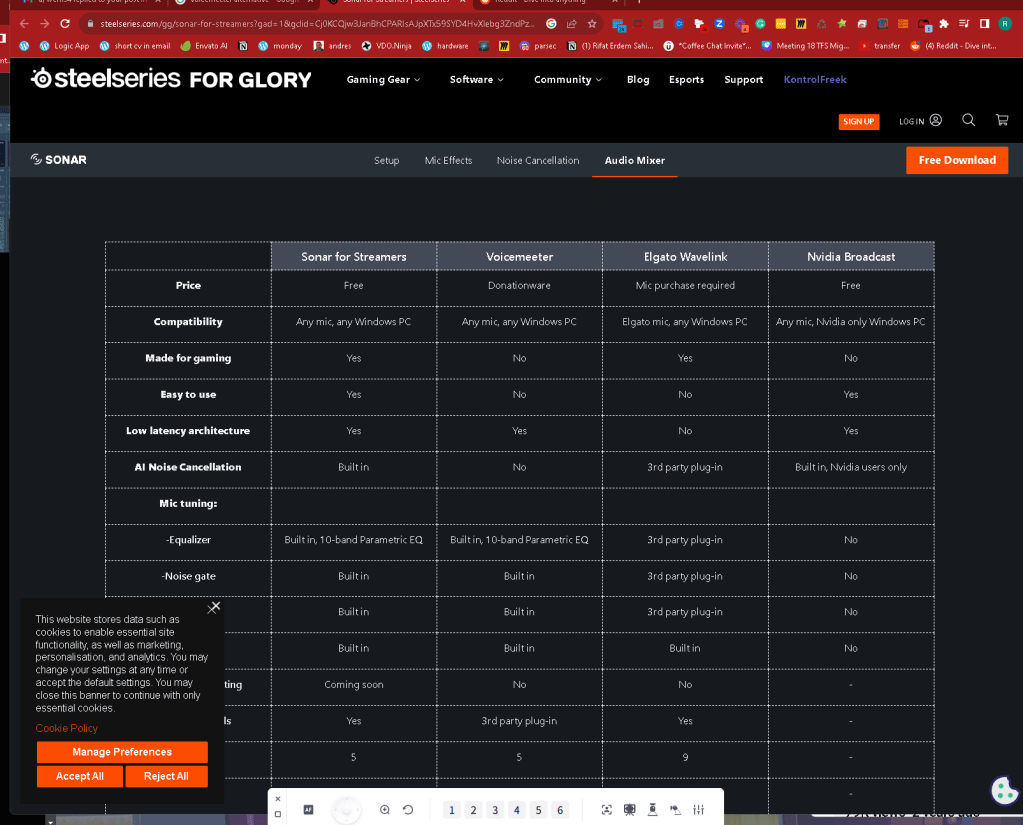The width and height of the screenshot is (1023, 825).
Task: Click the Grammarly extension icon
Action: pos(760,23)
